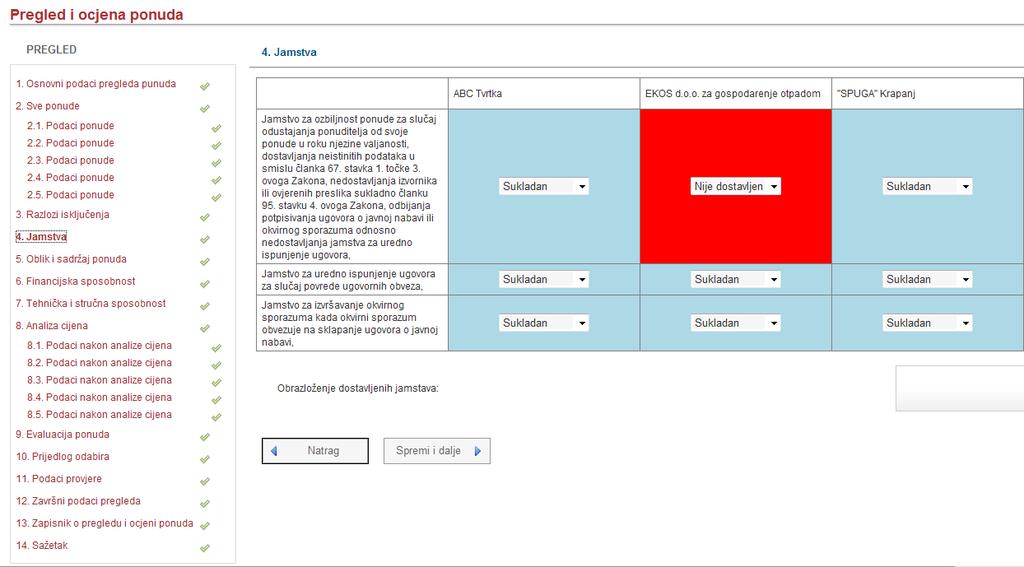Go to step 5. Oblik i sadržaj ponuda
This screenshot has height=567, width=1024.
point(71,259)
